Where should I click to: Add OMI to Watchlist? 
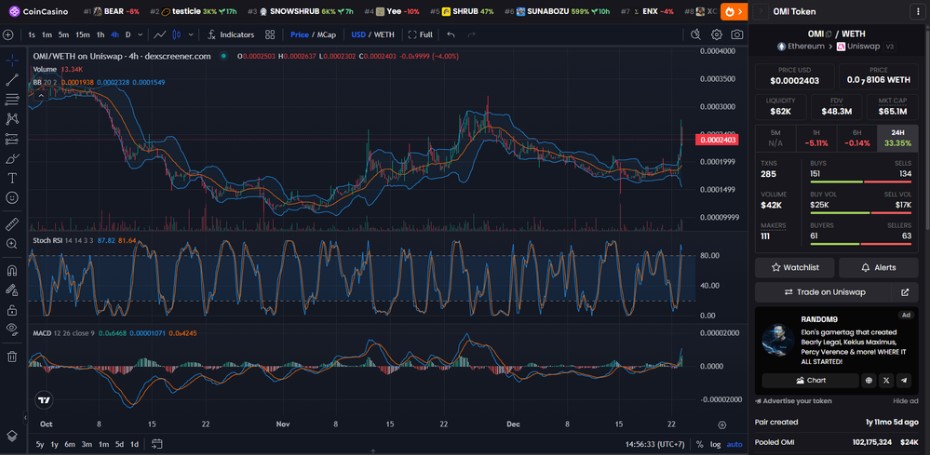click(795, 268)
